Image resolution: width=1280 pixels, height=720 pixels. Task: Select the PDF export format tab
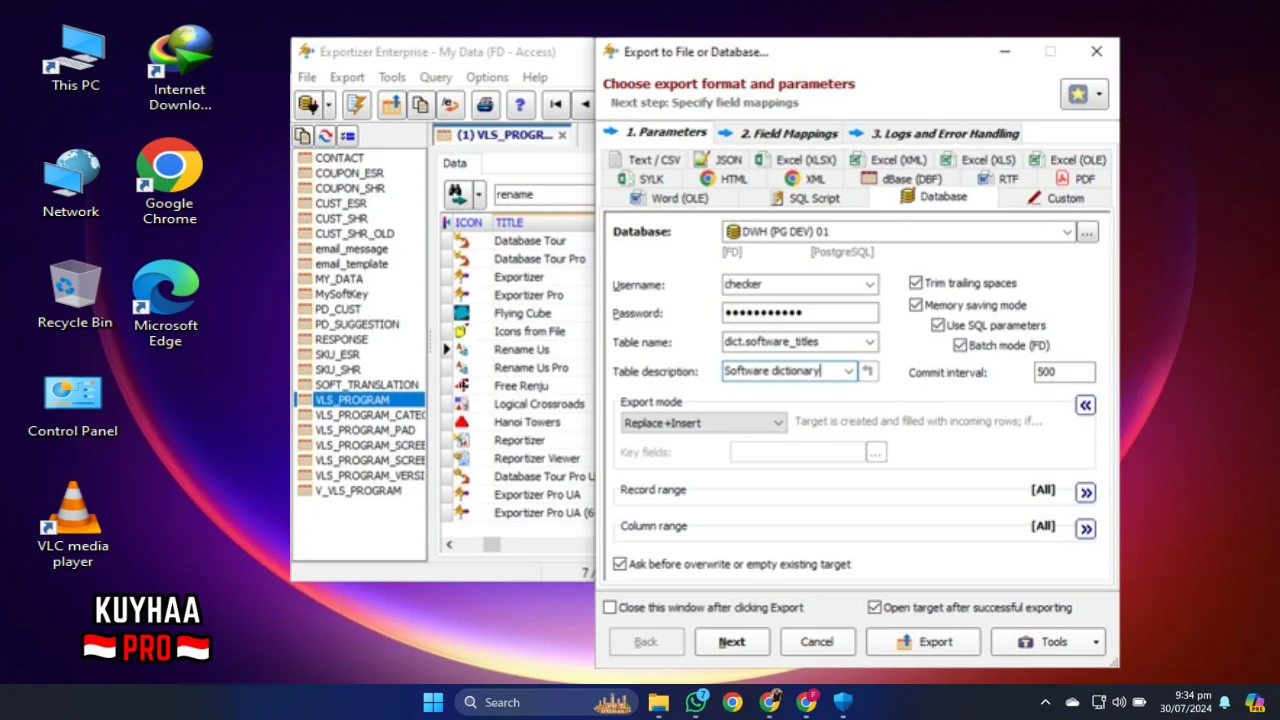click(1076, 179)
